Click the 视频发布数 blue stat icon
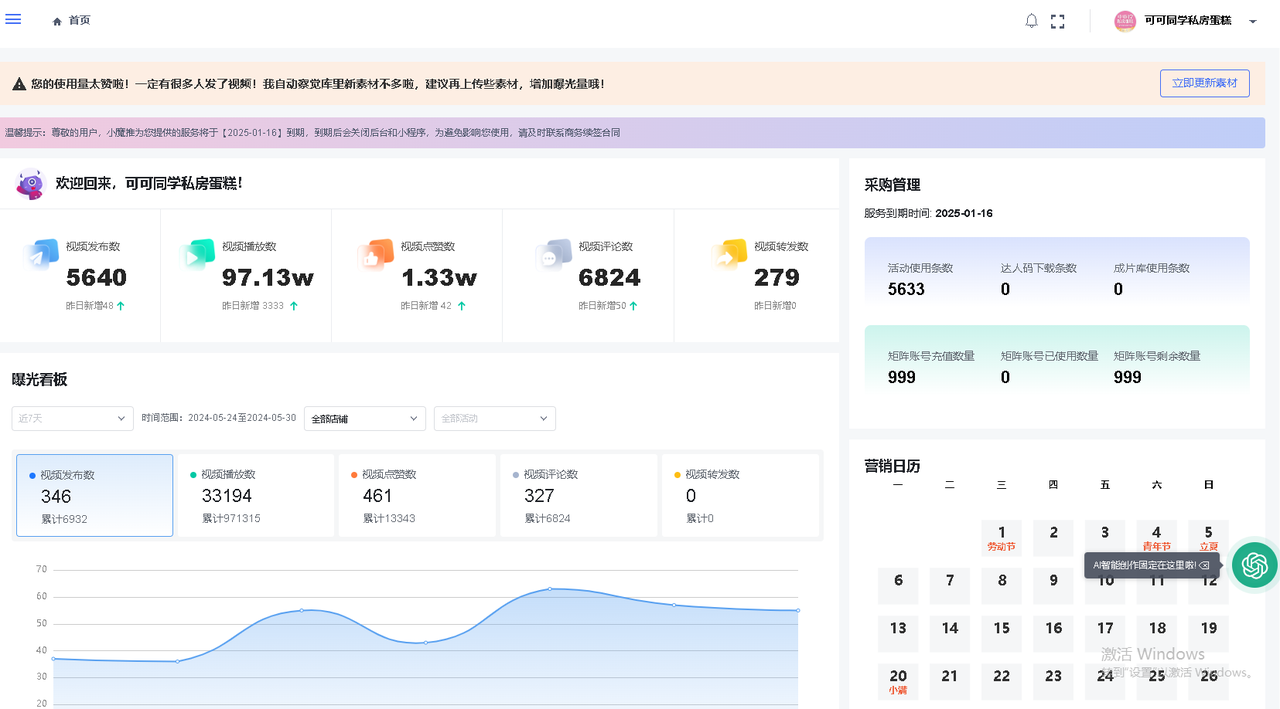The width and height of the screenshot is (1280, 709). coord(42,255)
